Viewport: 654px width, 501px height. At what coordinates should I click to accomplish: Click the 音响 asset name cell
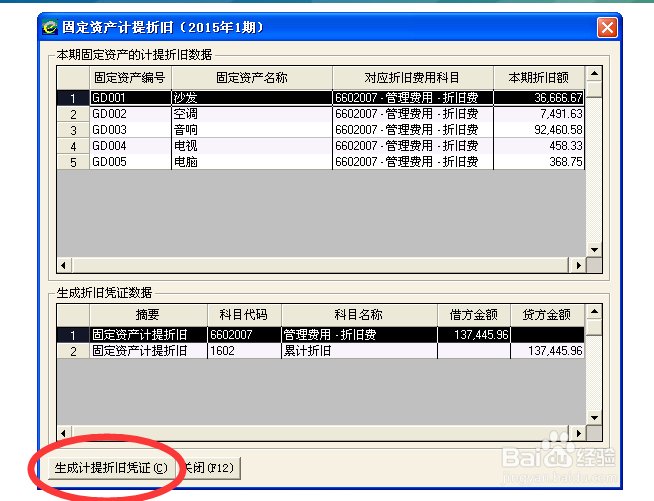click(x=252, y=130)
